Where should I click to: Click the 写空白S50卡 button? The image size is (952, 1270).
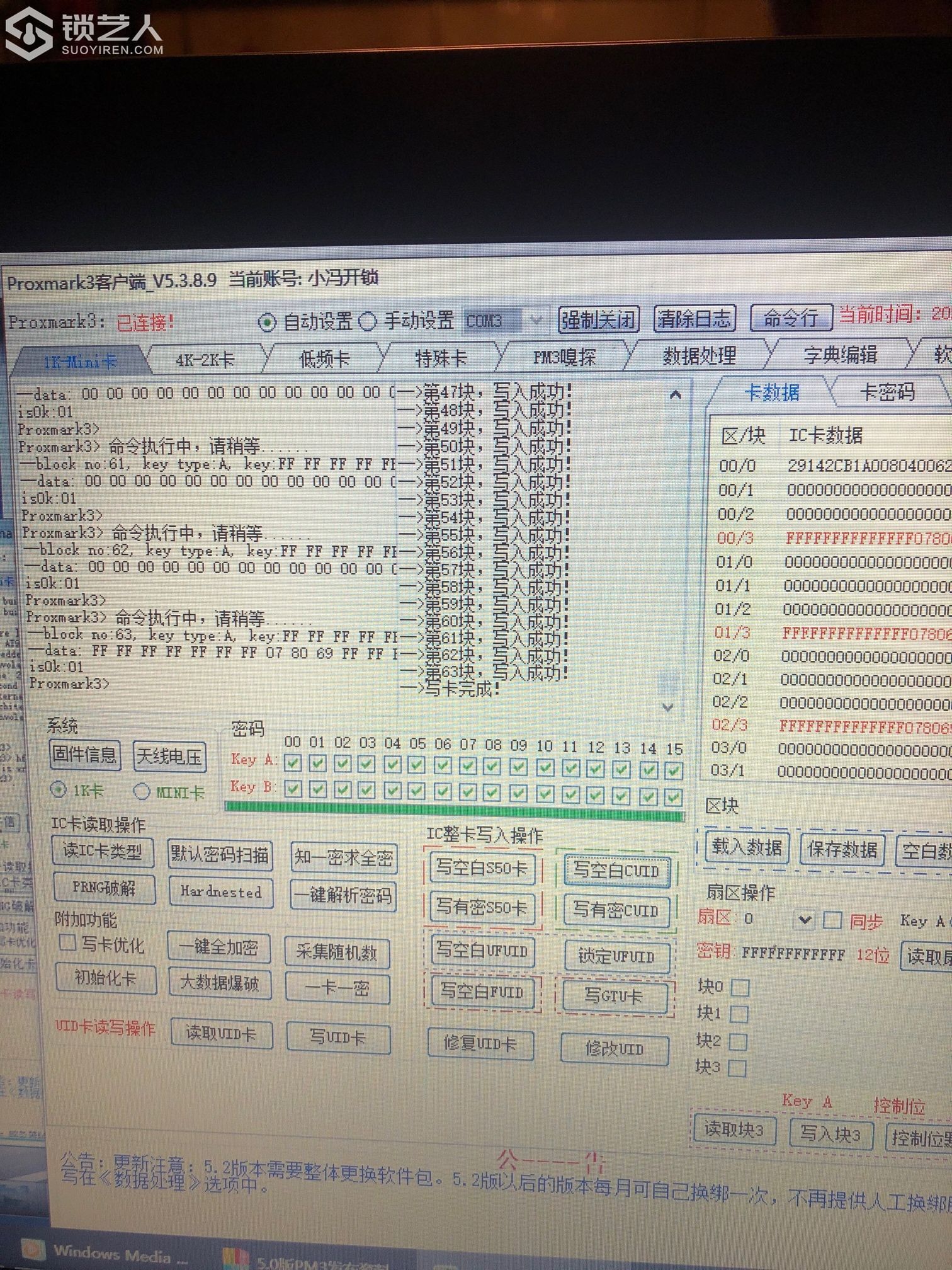[482, 868]
